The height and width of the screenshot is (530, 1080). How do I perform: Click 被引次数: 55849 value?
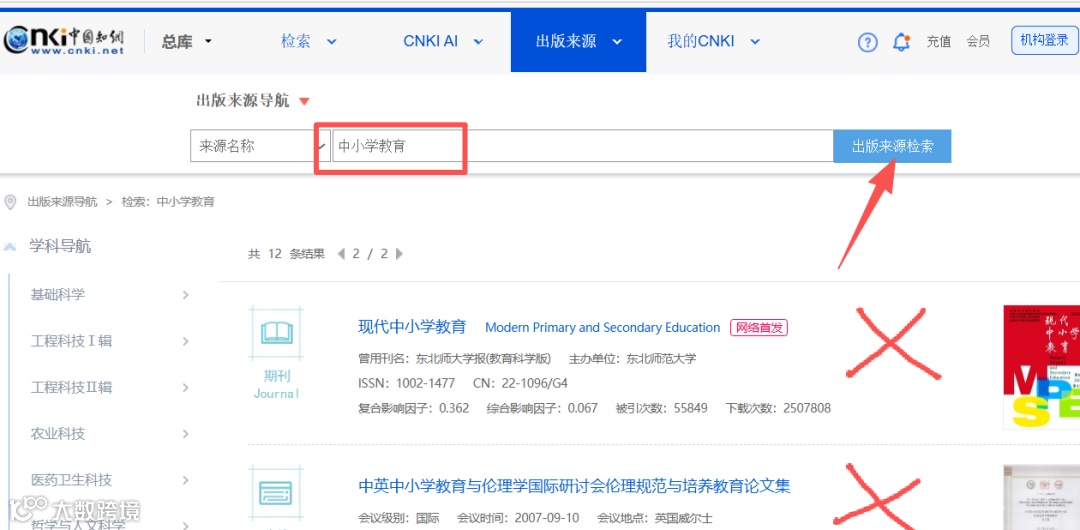click(661, 408)
